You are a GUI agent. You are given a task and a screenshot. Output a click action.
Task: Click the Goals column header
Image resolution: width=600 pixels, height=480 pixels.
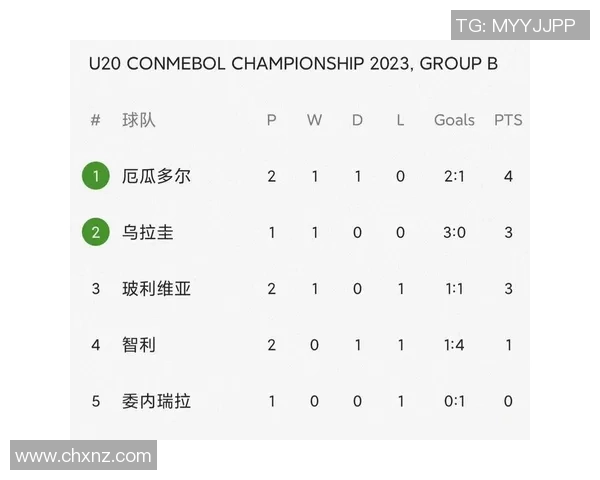tap(454, 120)
